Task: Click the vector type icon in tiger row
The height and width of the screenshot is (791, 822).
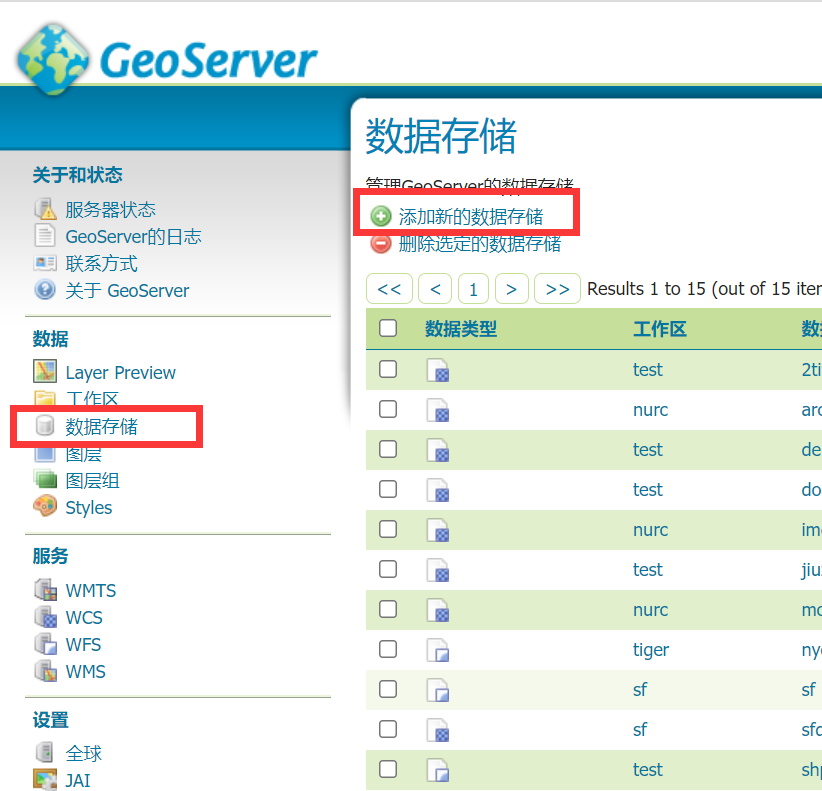Action: coord(438,650)
